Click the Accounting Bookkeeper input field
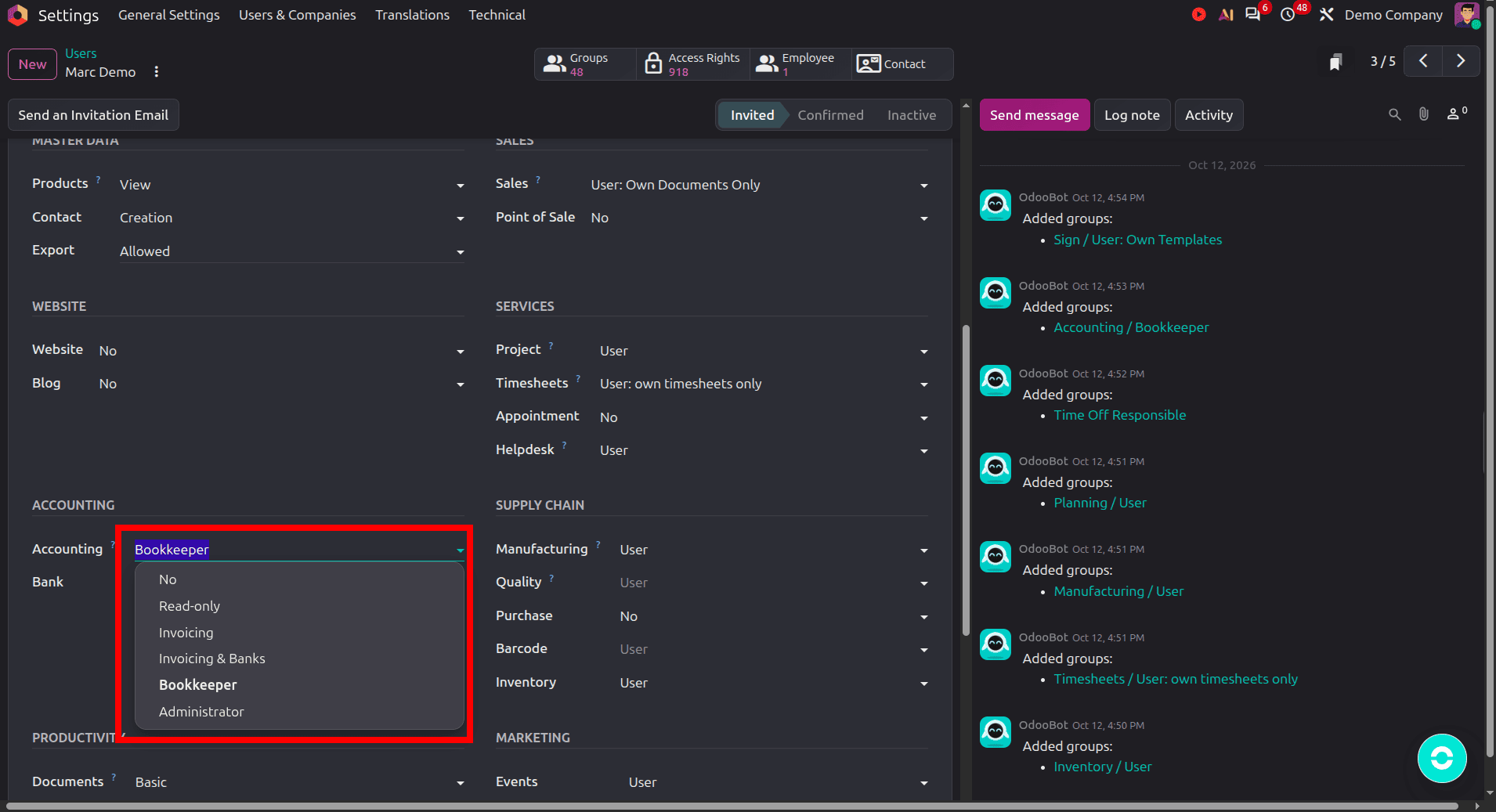Viewport: 1496px width, 812px height. (x=300, y=550)
